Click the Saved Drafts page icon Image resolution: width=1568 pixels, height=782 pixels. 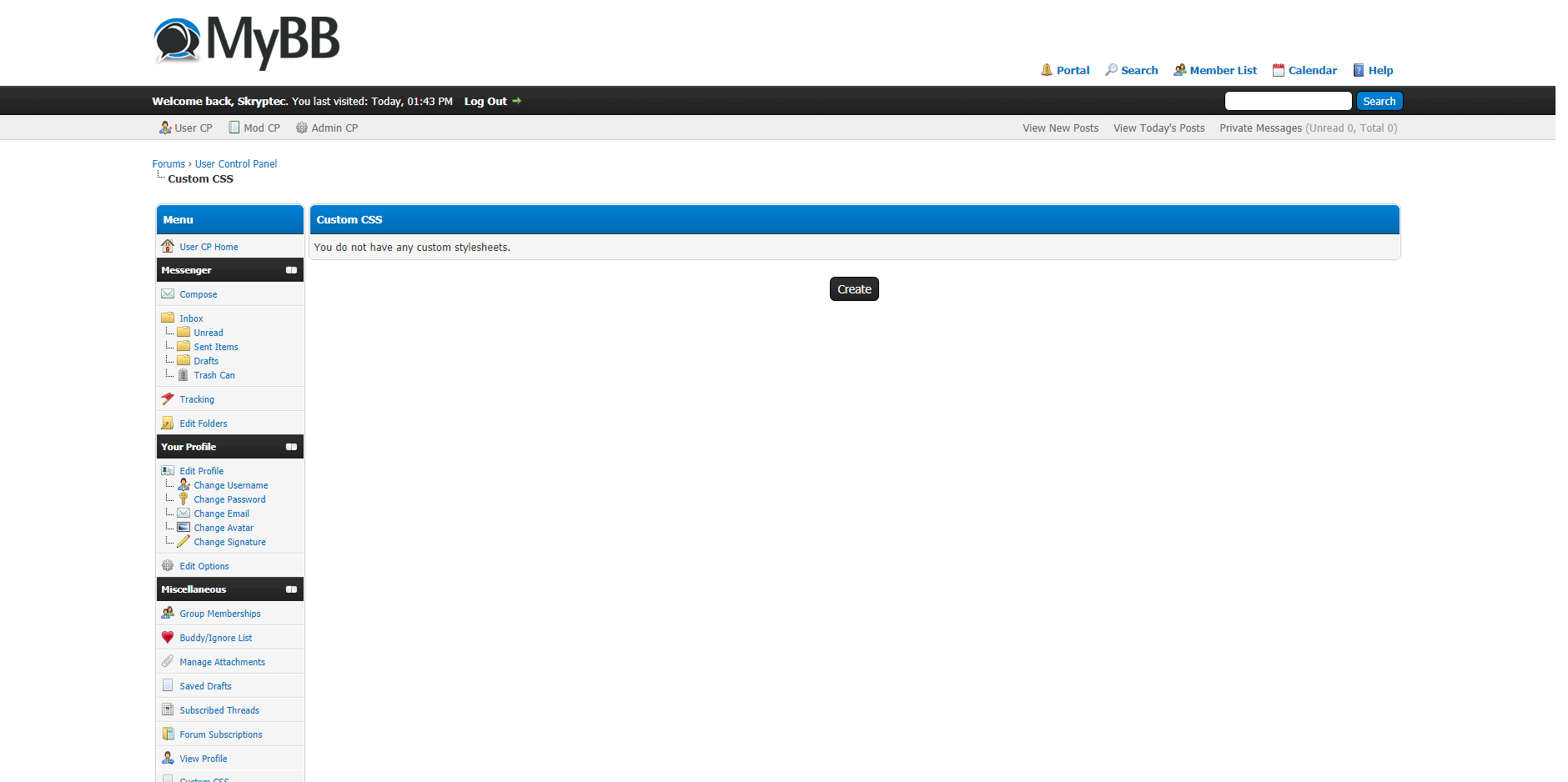tap(168, 685)
